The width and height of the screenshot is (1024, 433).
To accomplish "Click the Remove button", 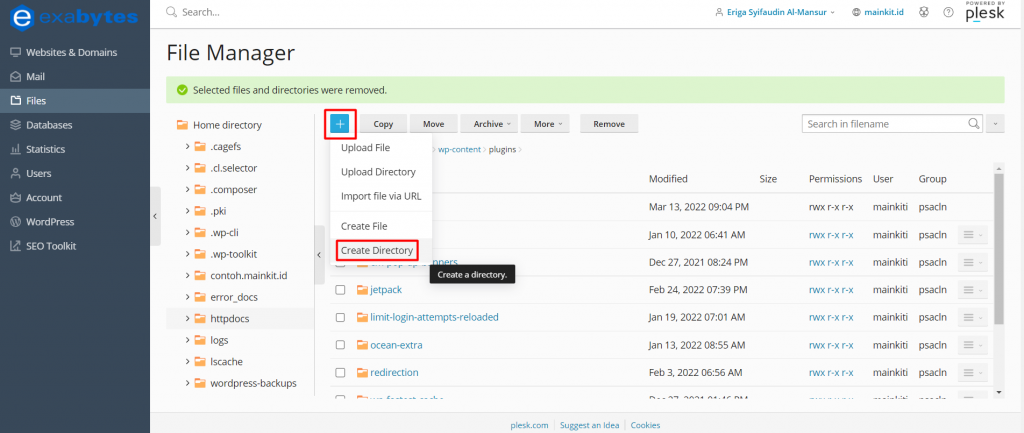I will tap(609, 124).
